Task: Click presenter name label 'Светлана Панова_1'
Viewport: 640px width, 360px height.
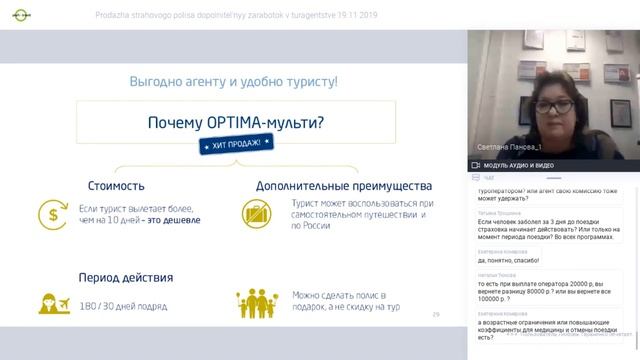Action: click(x=509, y=147)
